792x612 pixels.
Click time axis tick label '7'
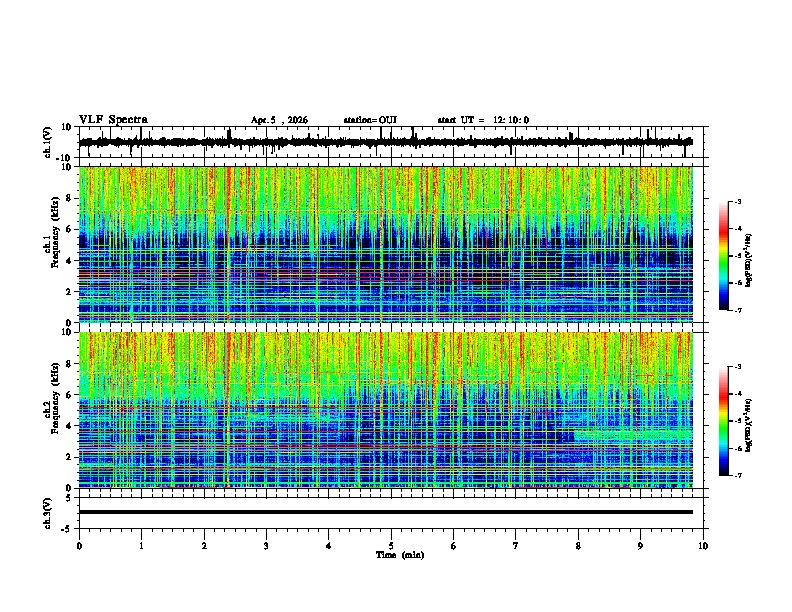point(516,546)
